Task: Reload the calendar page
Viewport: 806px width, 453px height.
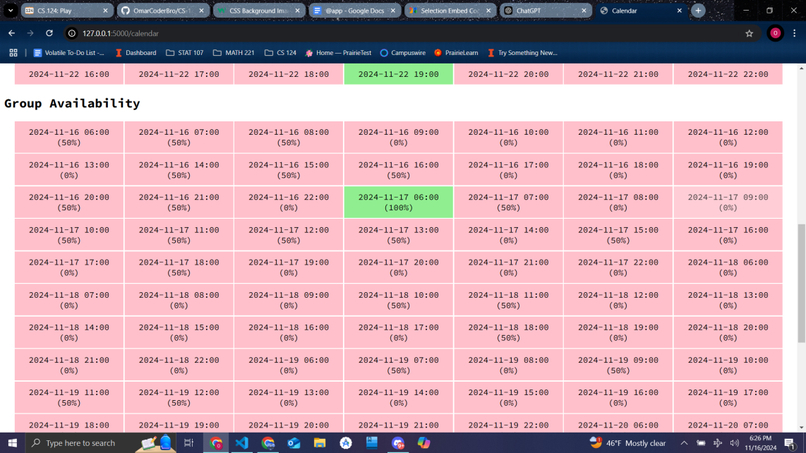Action: point(49,33)
